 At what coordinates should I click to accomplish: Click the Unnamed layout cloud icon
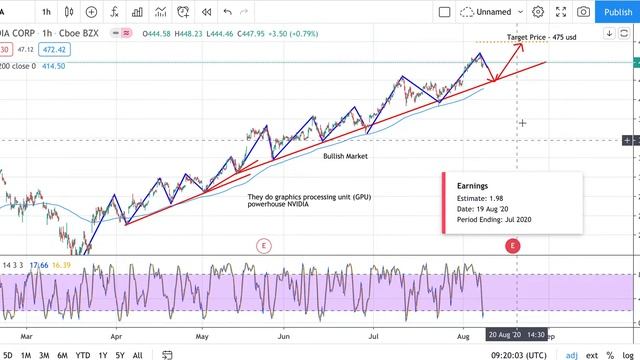(467, 12)
